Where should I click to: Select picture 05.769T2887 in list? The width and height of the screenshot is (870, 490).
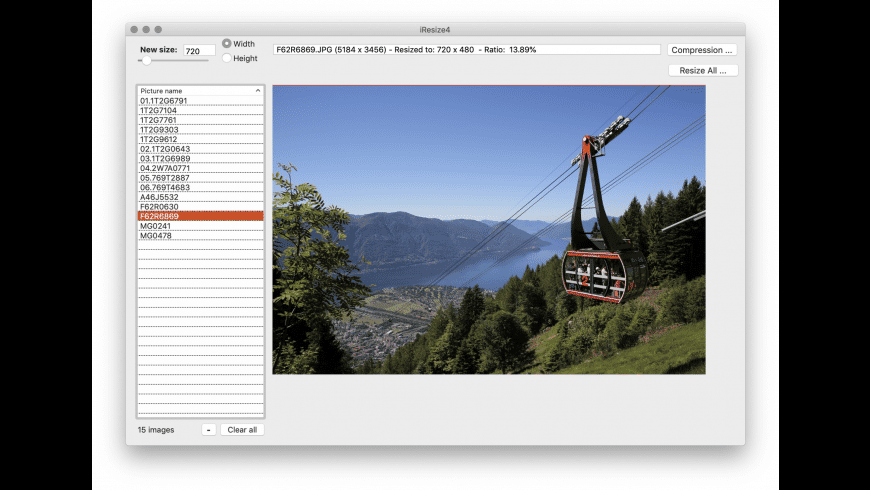[x=200, y=178]
